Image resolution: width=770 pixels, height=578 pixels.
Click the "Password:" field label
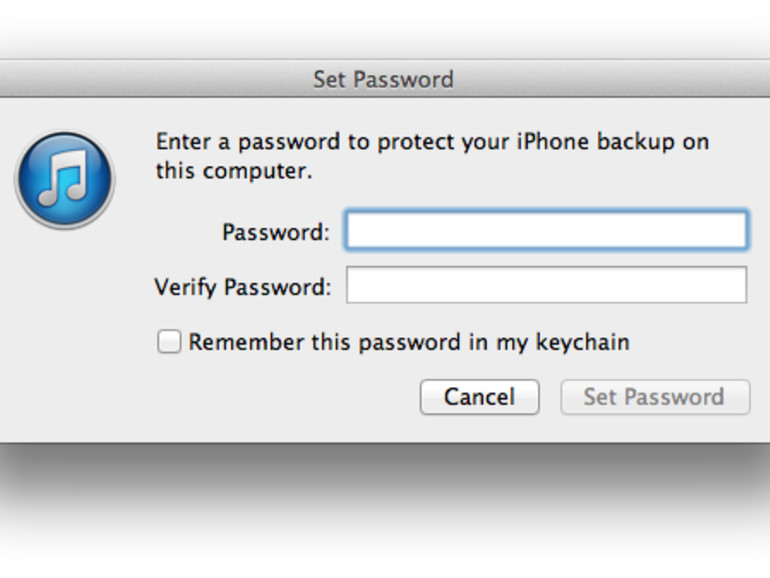tap(275, 232)
